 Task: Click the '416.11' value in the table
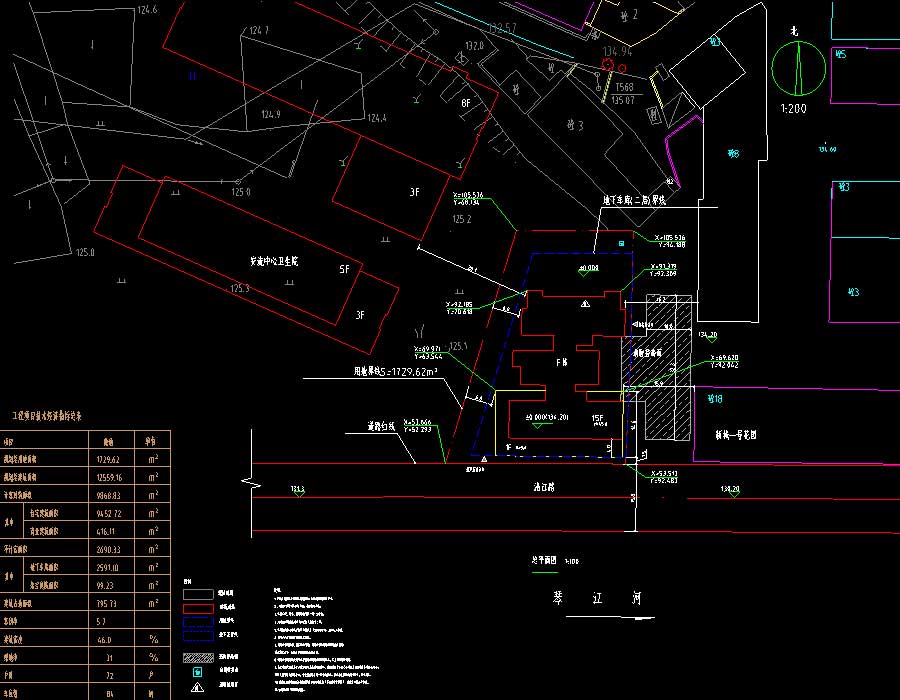pyautogui.click(x=106, y=531)
